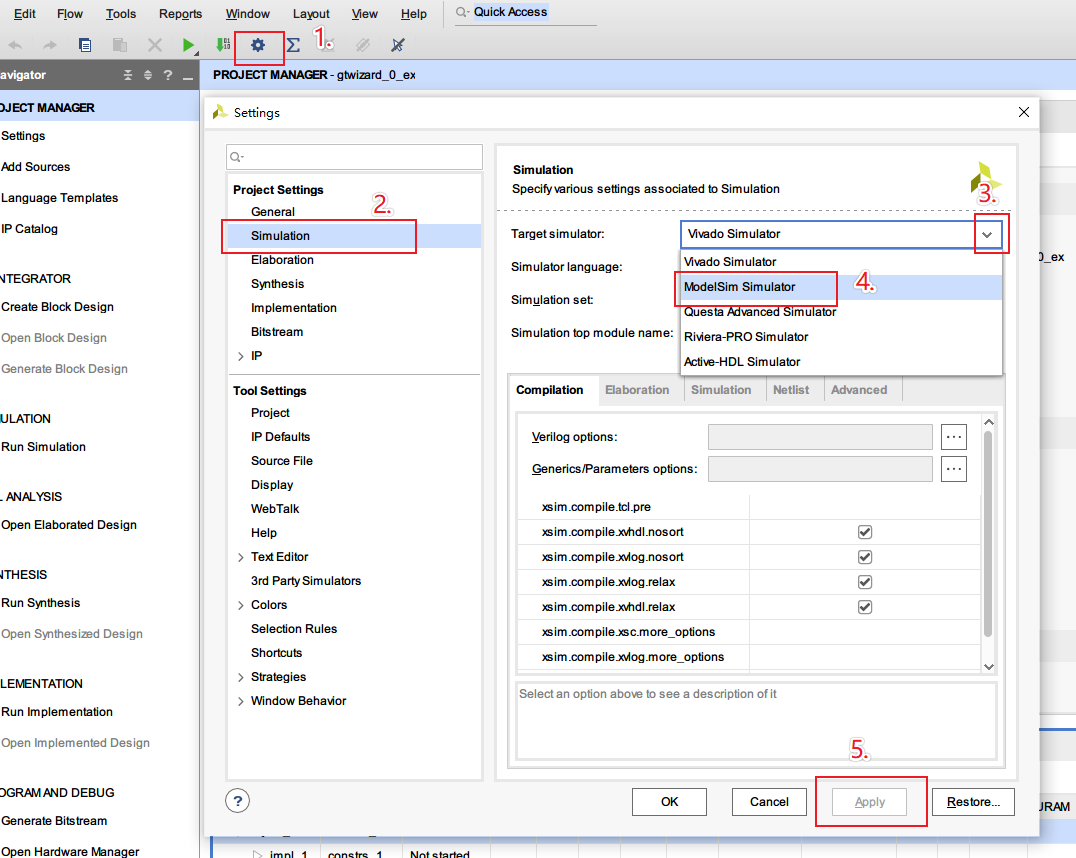Switch to the Netlist tab
1076x858 pixels.
click(791, 390)
